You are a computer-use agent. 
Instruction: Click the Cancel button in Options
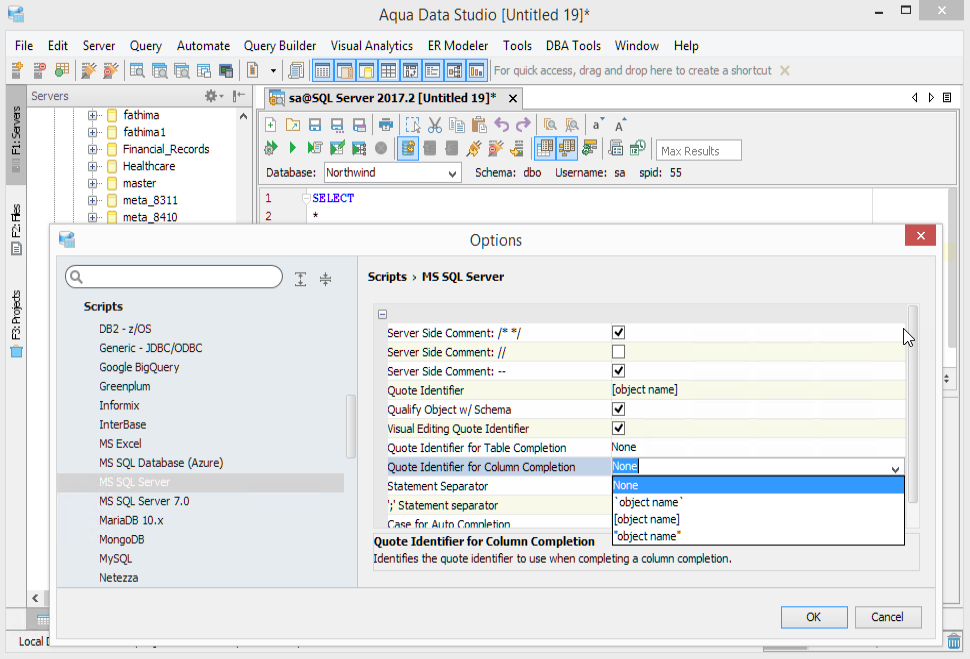coord(887,617)
